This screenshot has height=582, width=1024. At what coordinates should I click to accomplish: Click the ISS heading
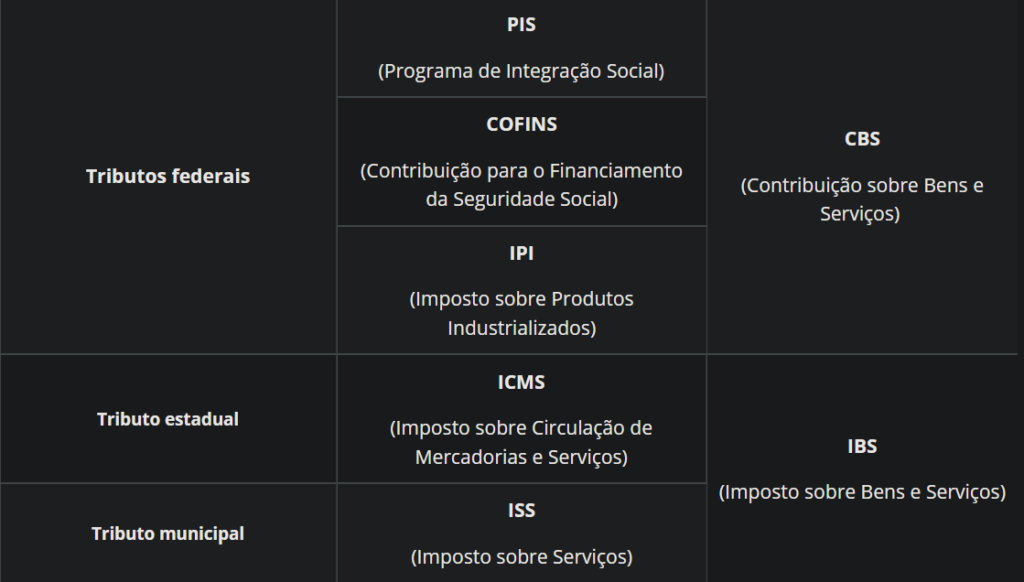(x=521, y=511)
